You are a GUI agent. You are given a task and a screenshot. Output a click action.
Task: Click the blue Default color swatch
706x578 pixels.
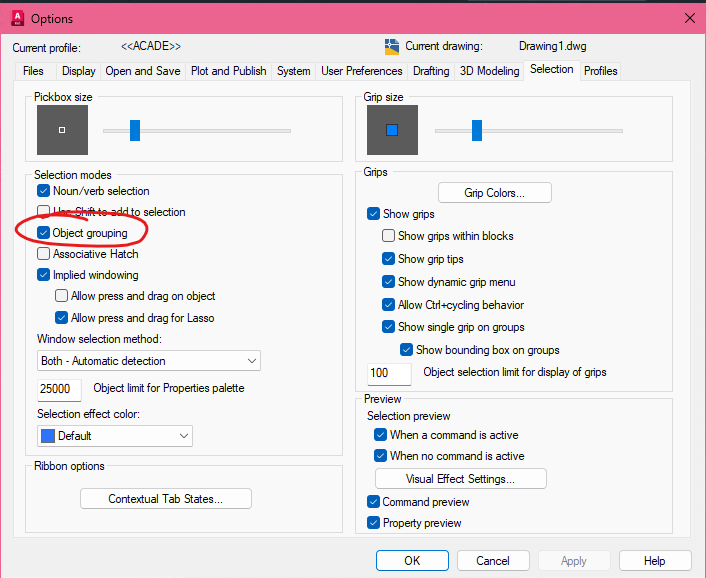pyautogui.click(x=48, y=436)
